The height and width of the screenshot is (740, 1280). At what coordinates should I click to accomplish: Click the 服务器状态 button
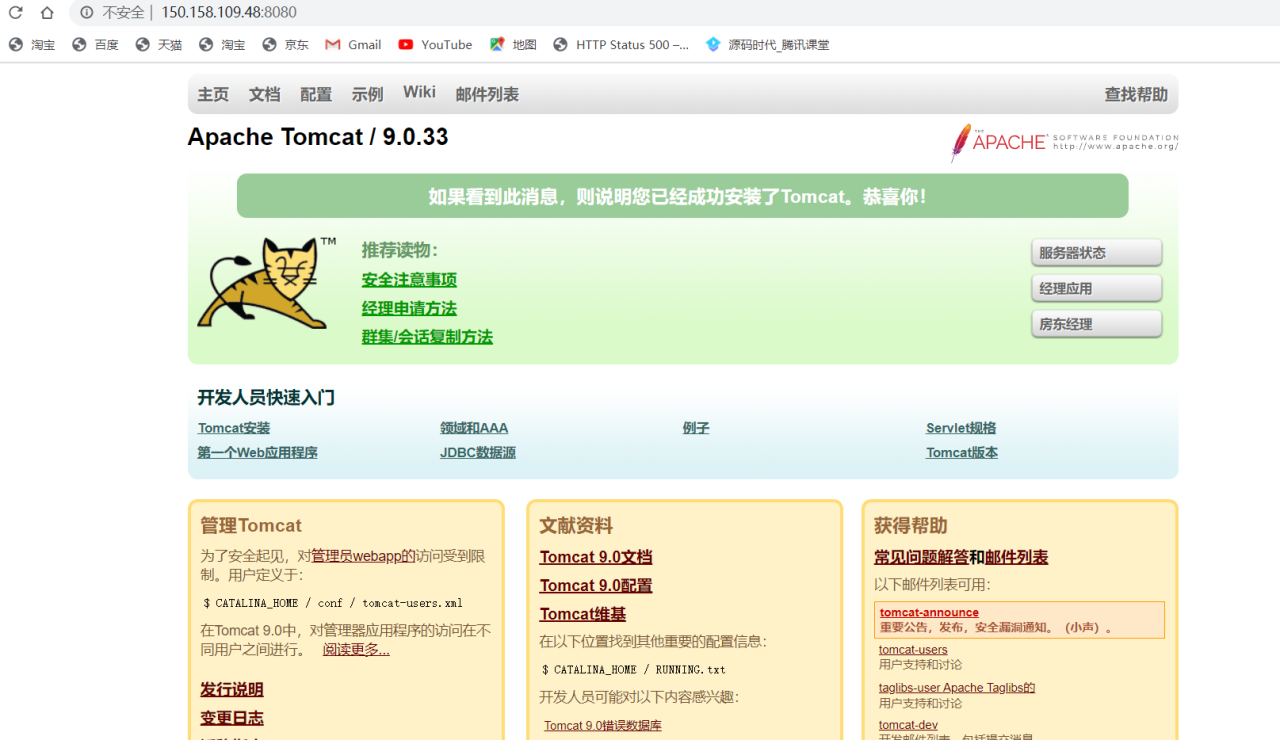coord(1096,252)
